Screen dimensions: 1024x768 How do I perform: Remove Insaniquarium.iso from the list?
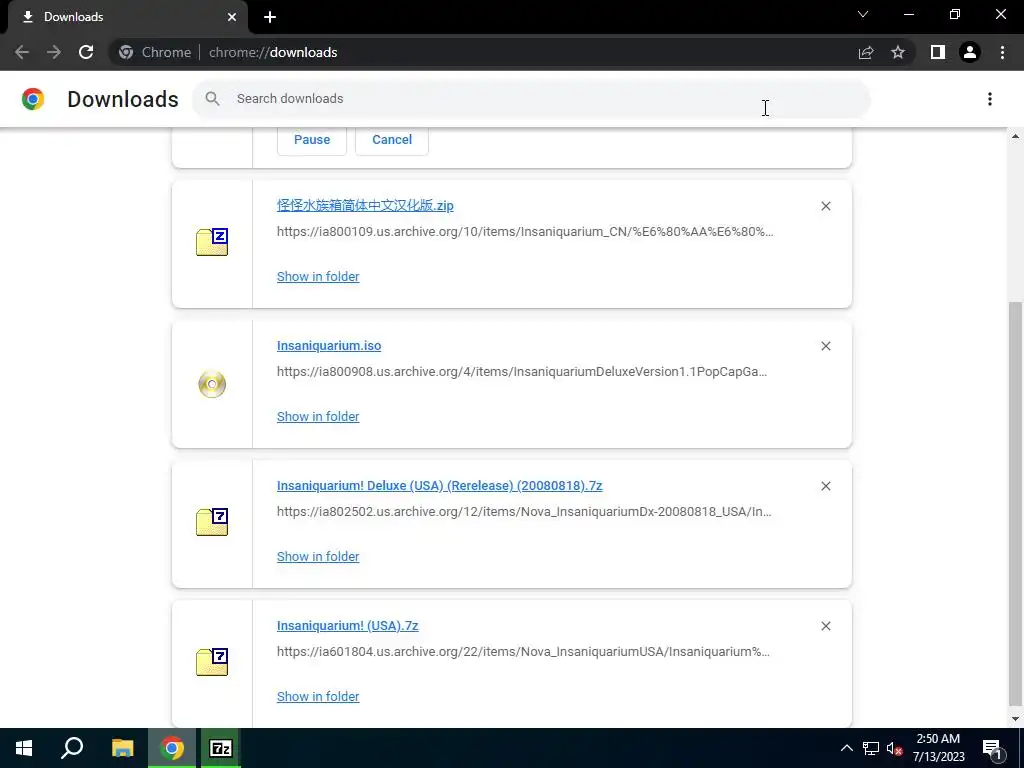point(825,346)
